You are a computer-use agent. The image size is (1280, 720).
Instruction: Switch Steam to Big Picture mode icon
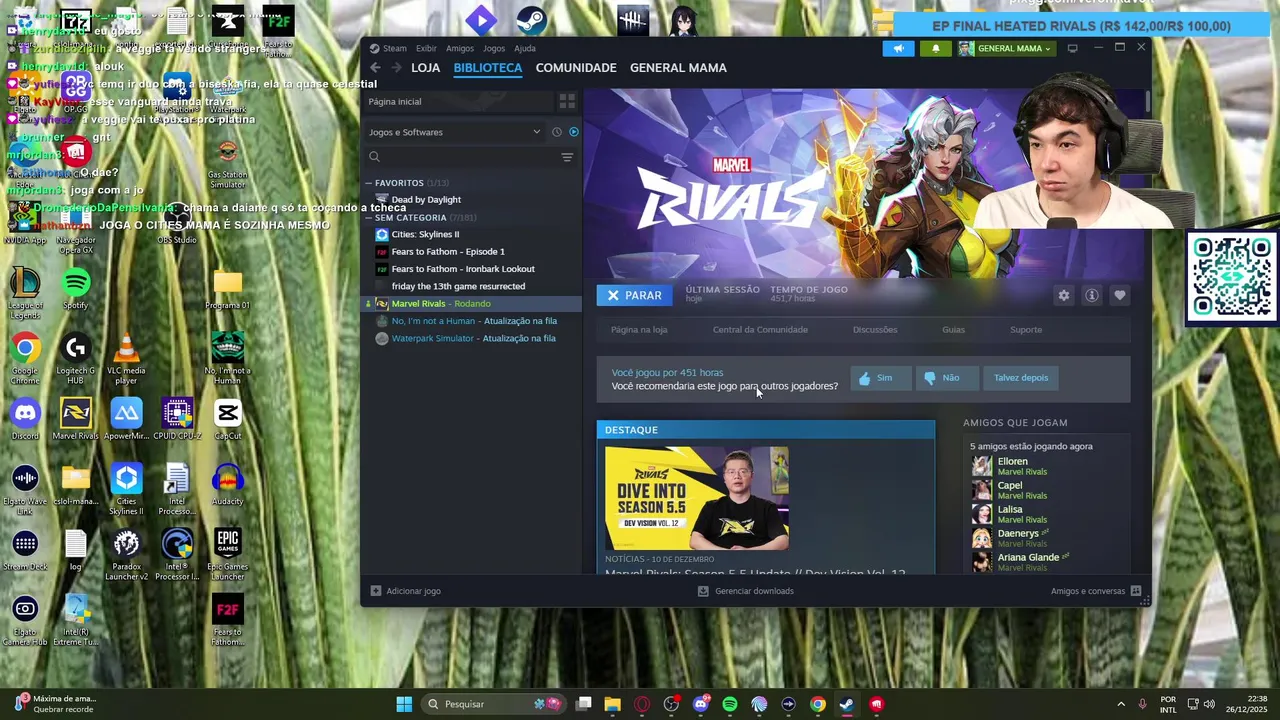point(1072,48)
